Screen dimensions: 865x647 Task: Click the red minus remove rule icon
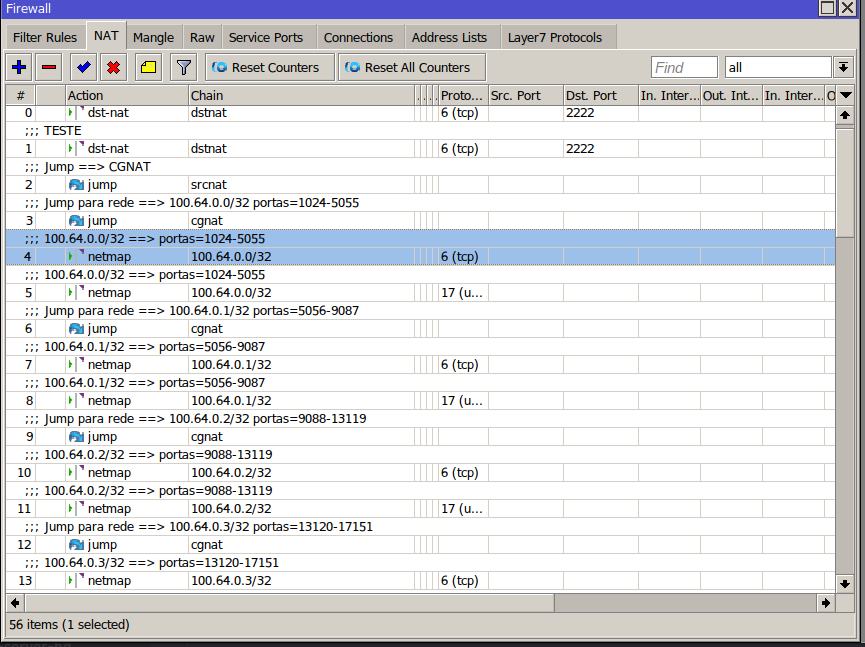click(49, 67)
